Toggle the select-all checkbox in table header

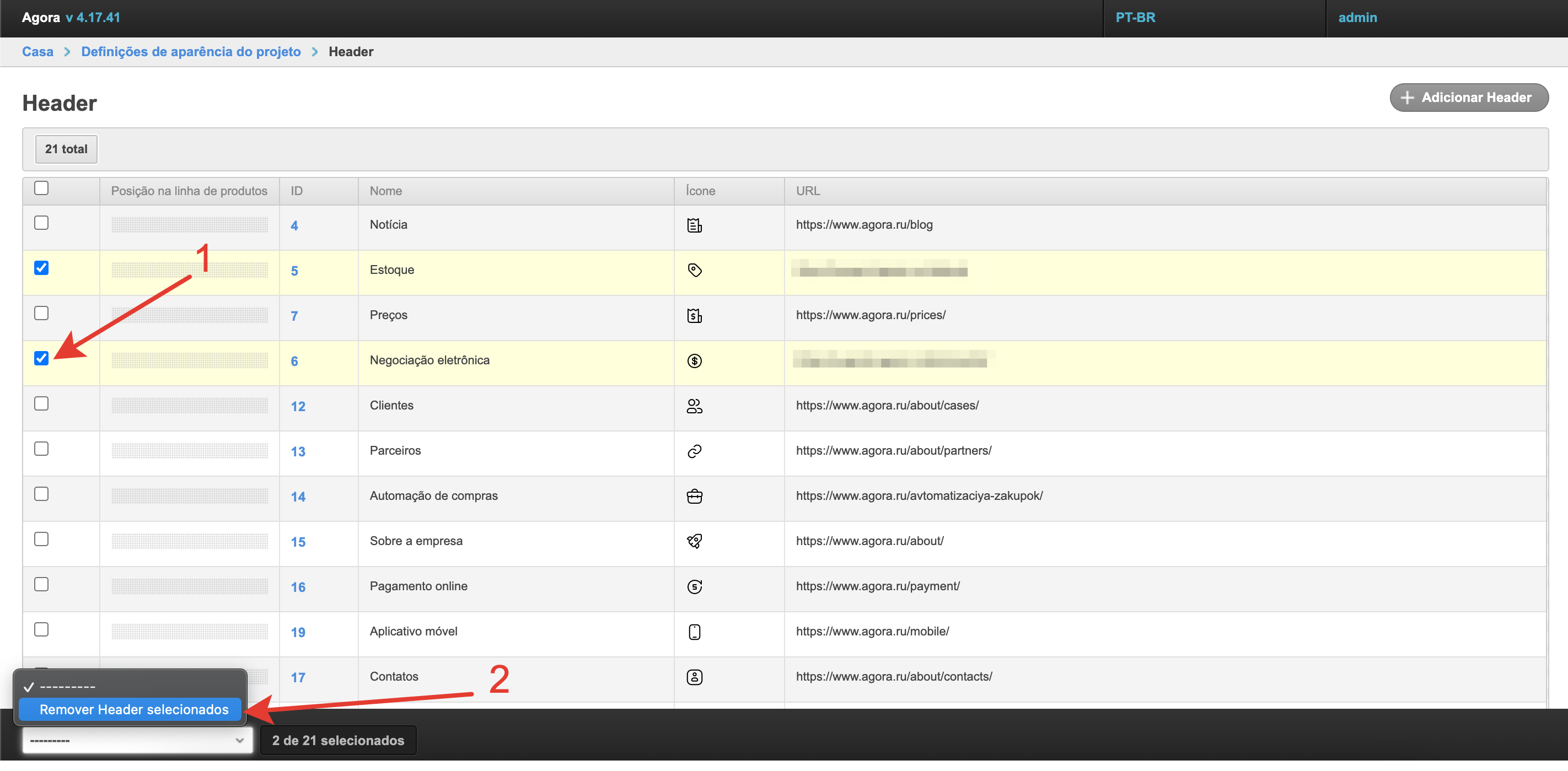(x=41, y=188)
